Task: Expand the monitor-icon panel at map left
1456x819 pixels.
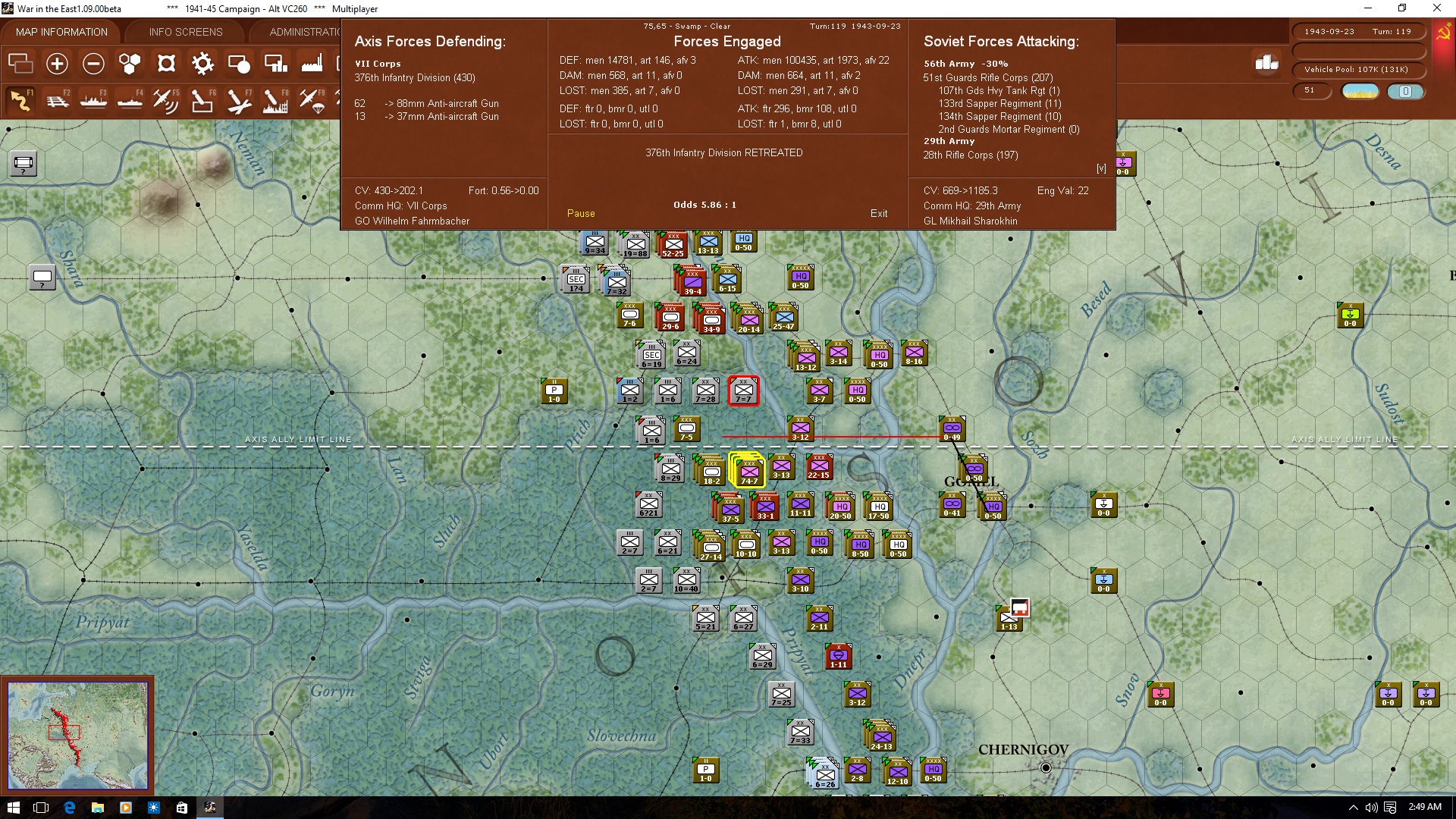Action: 42,278
